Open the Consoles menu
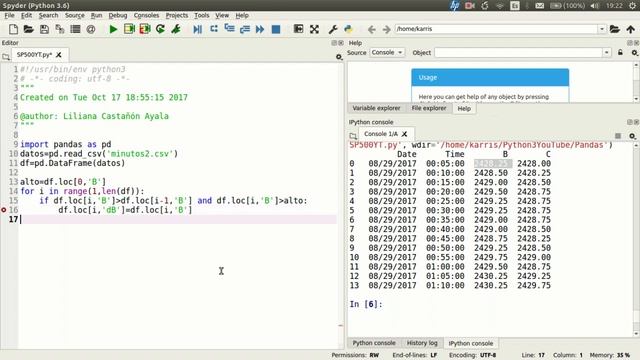 pos(146,15)
